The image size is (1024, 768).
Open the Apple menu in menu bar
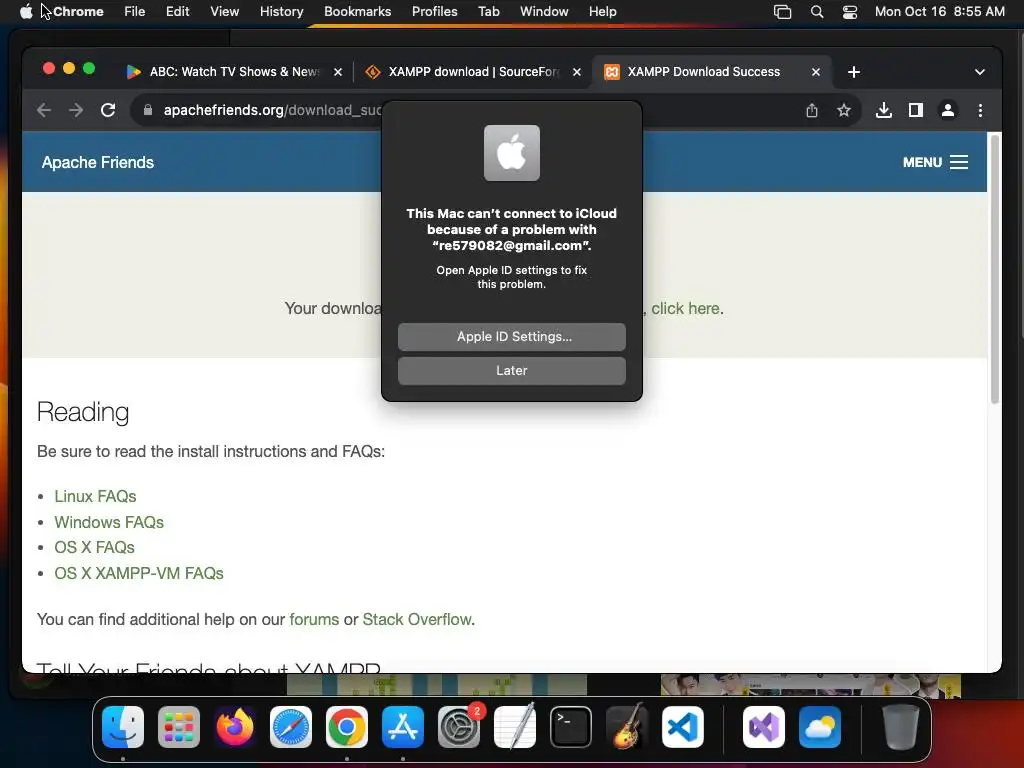[26, 11]
